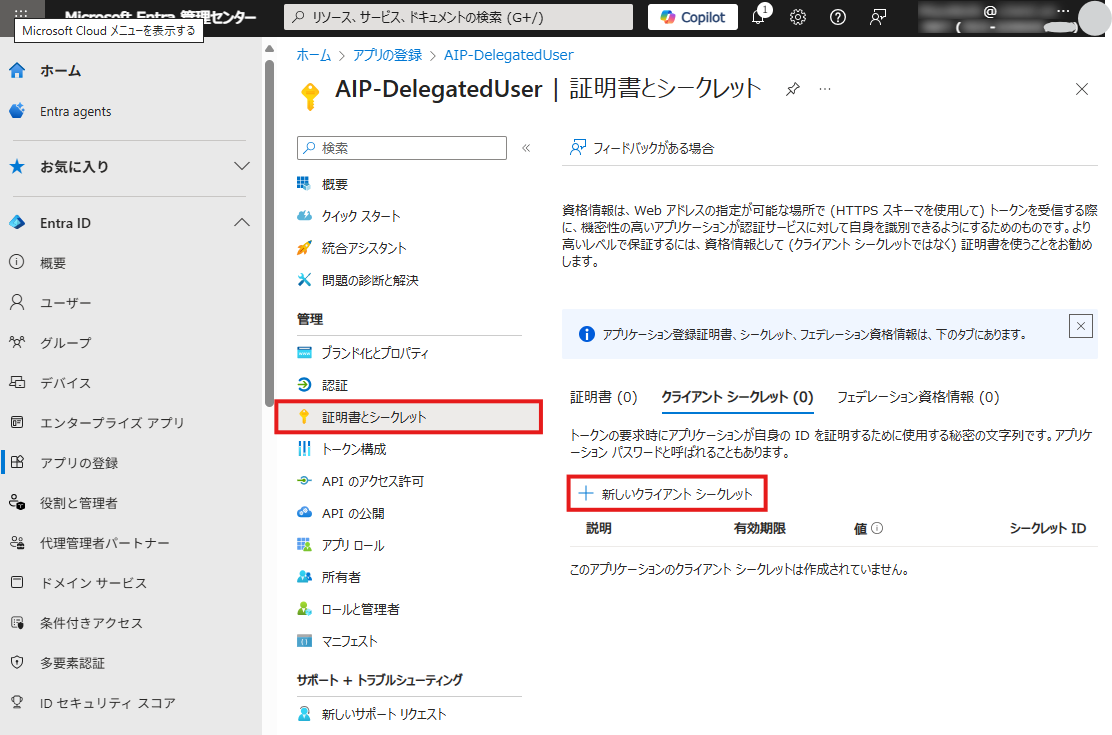The height and width of the screenshot is (735, 1112).
Task: Click 新しいクライアント シークレット button
Action: tap(667, 494)
